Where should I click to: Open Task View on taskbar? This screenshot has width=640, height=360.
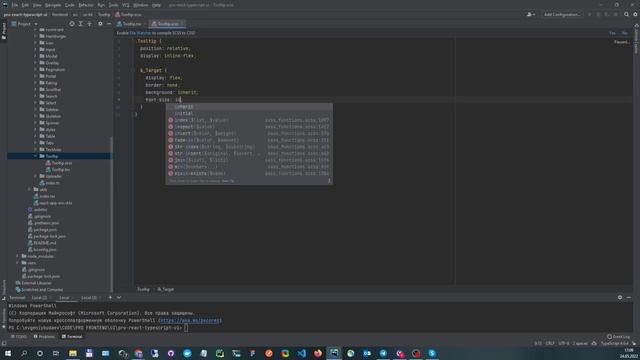pyautogui.click(x=56, y=353)
